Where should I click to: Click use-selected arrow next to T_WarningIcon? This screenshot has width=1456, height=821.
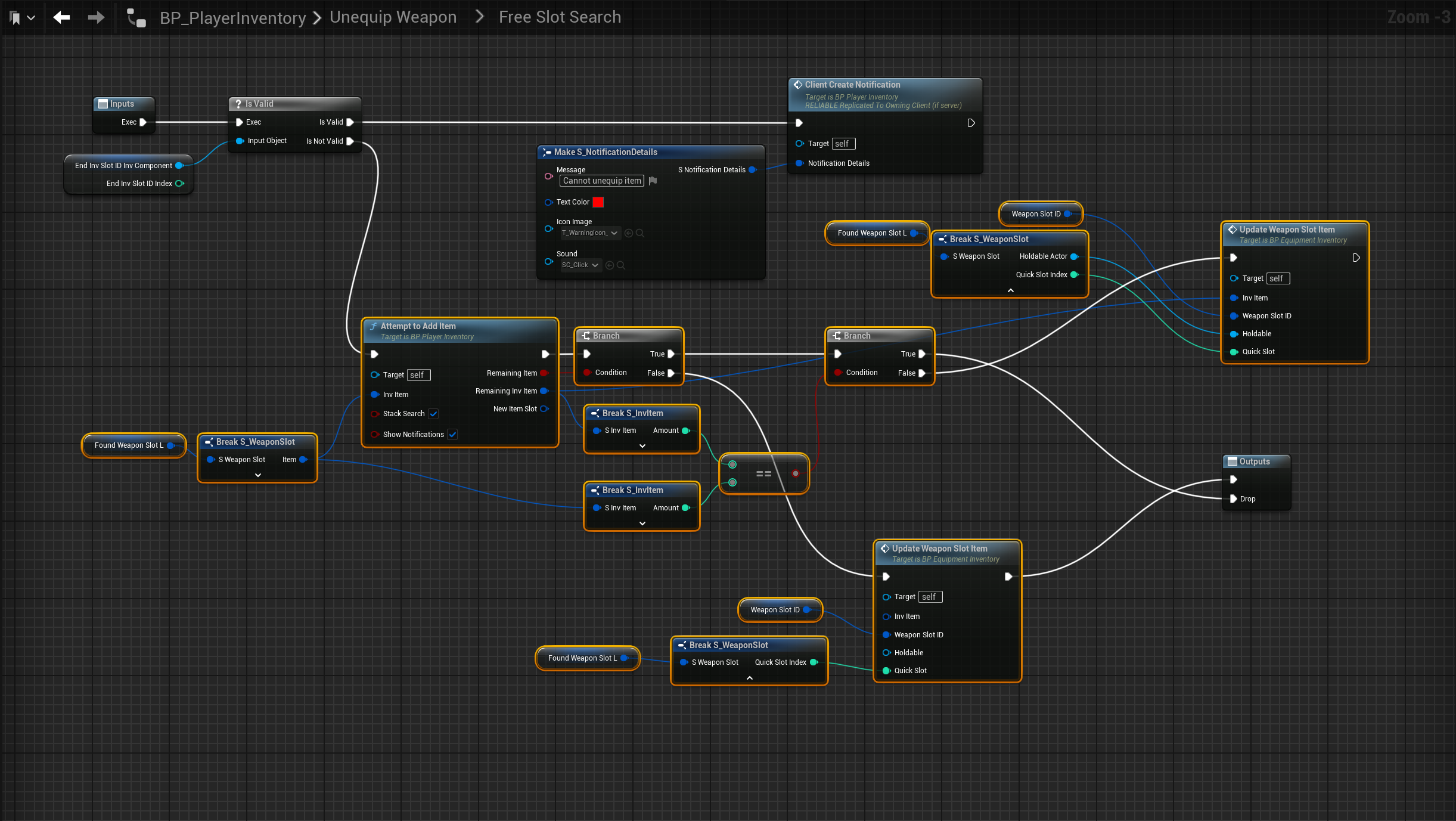tap(629, 233)
